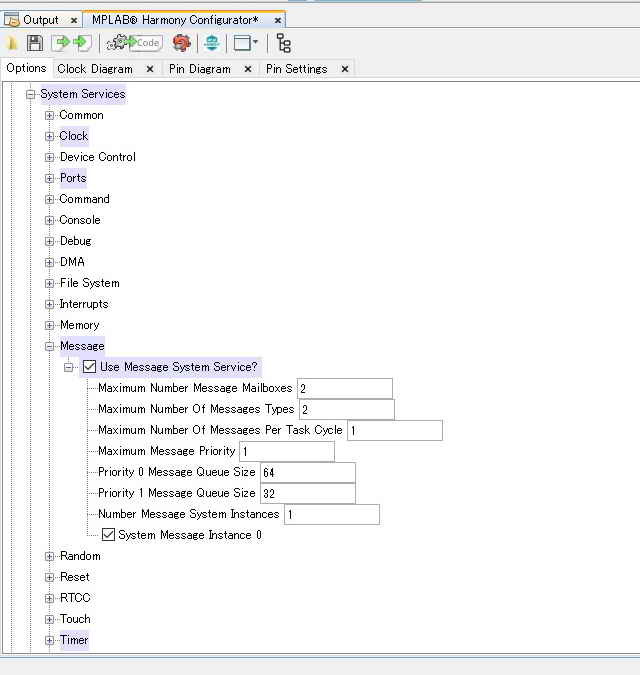Click the Output window tab icon
The height and width of the screenshot is (675, 640).
(x=12, y=20)
